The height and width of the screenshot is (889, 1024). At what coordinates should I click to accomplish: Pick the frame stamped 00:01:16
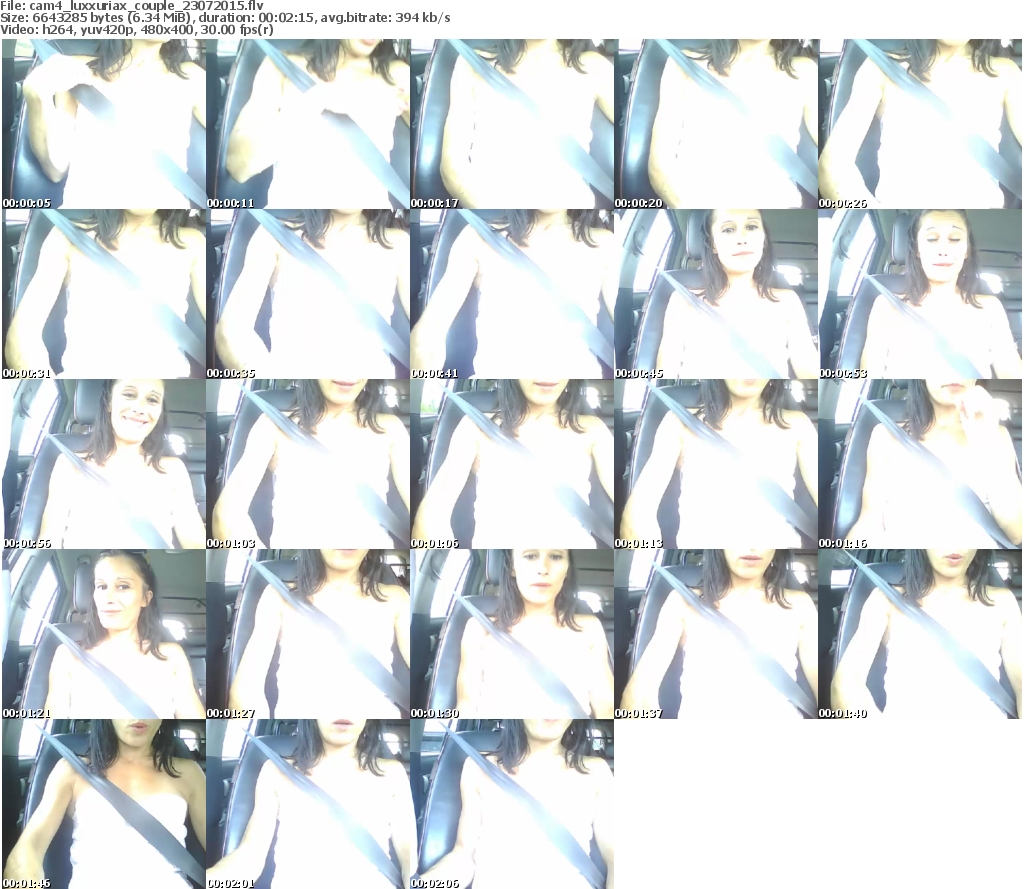pyautogui.click(x=920, y=464)
